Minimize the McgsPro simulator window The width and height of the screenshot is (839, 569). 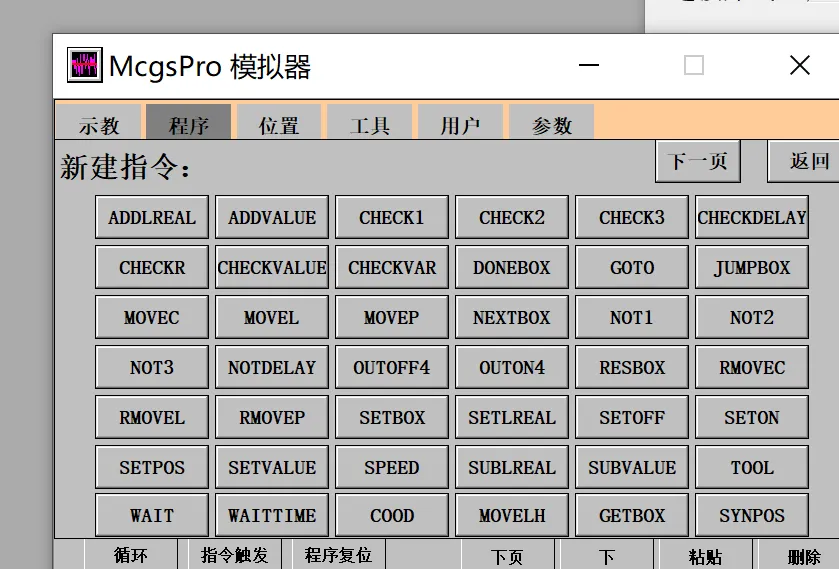(x=589, y=65)
